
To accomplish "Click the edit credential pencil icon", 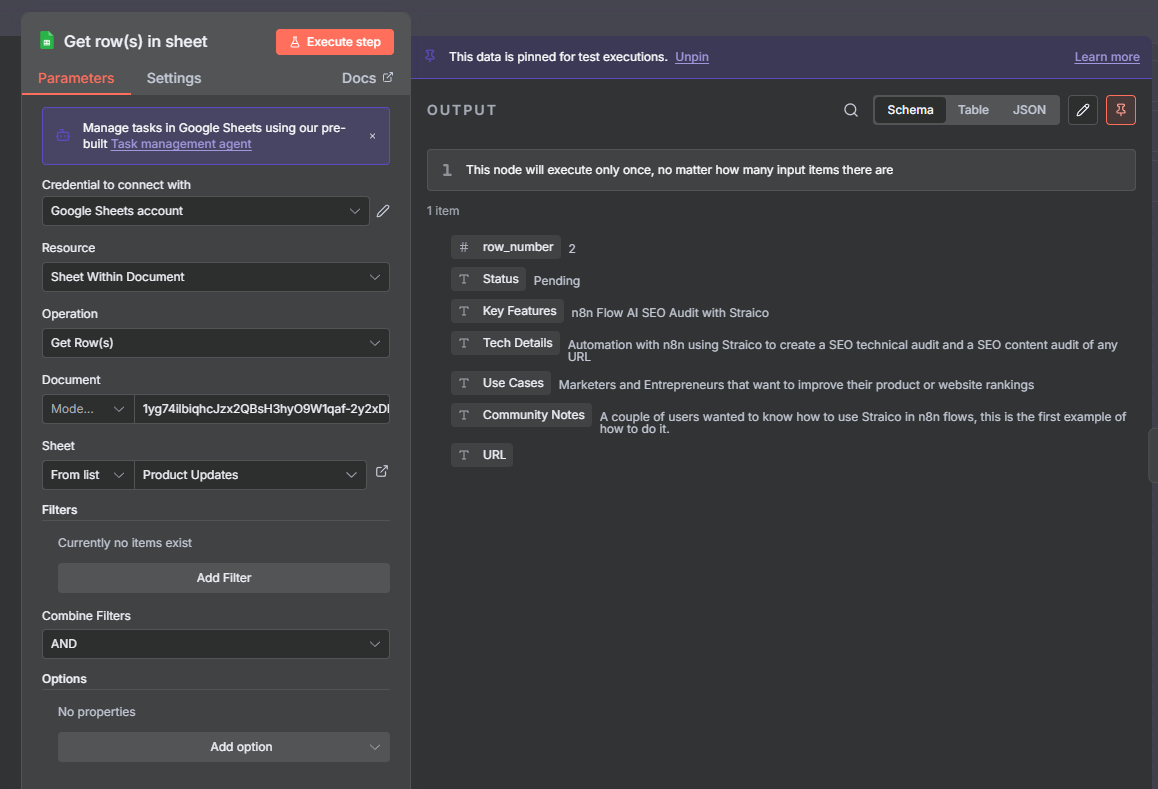I will tap(383, 211).
